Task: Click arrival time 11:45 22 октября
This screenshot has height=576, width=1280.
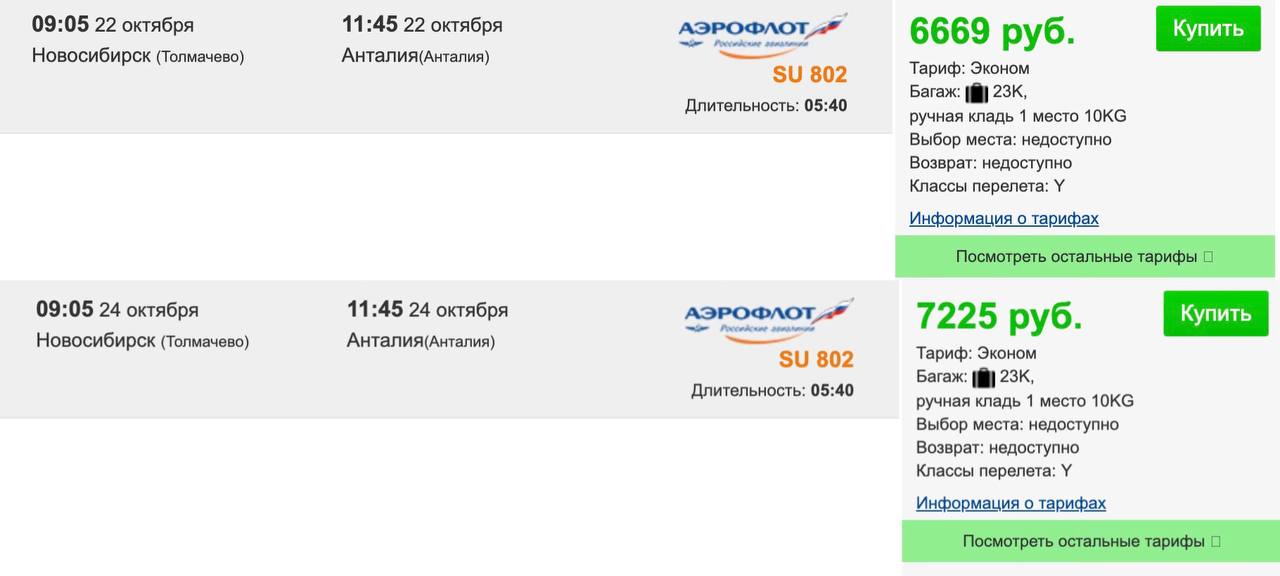Action: point(422,25)
